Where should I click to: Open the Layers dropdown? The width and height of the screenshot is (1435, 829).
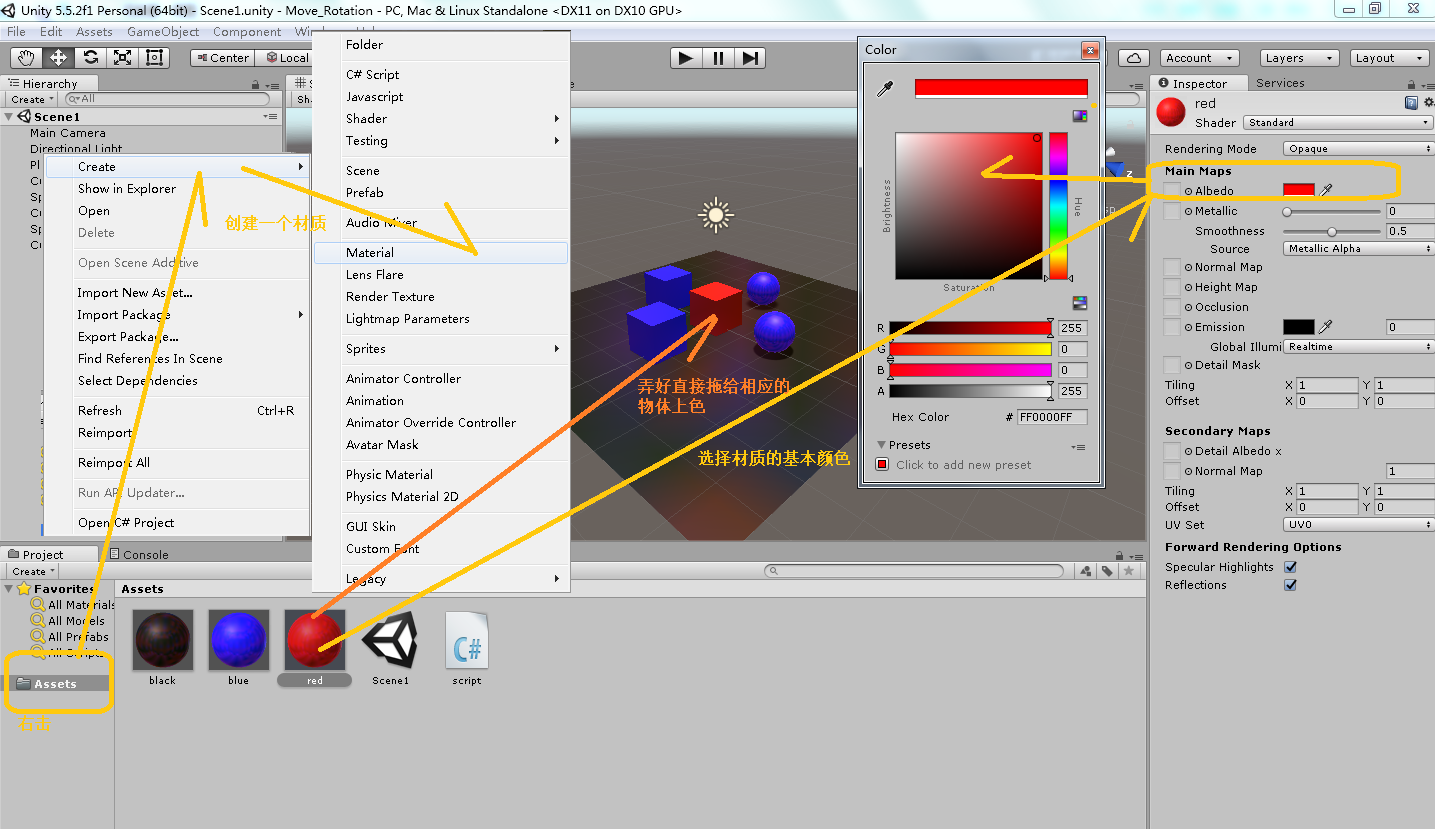point(1299,58)
